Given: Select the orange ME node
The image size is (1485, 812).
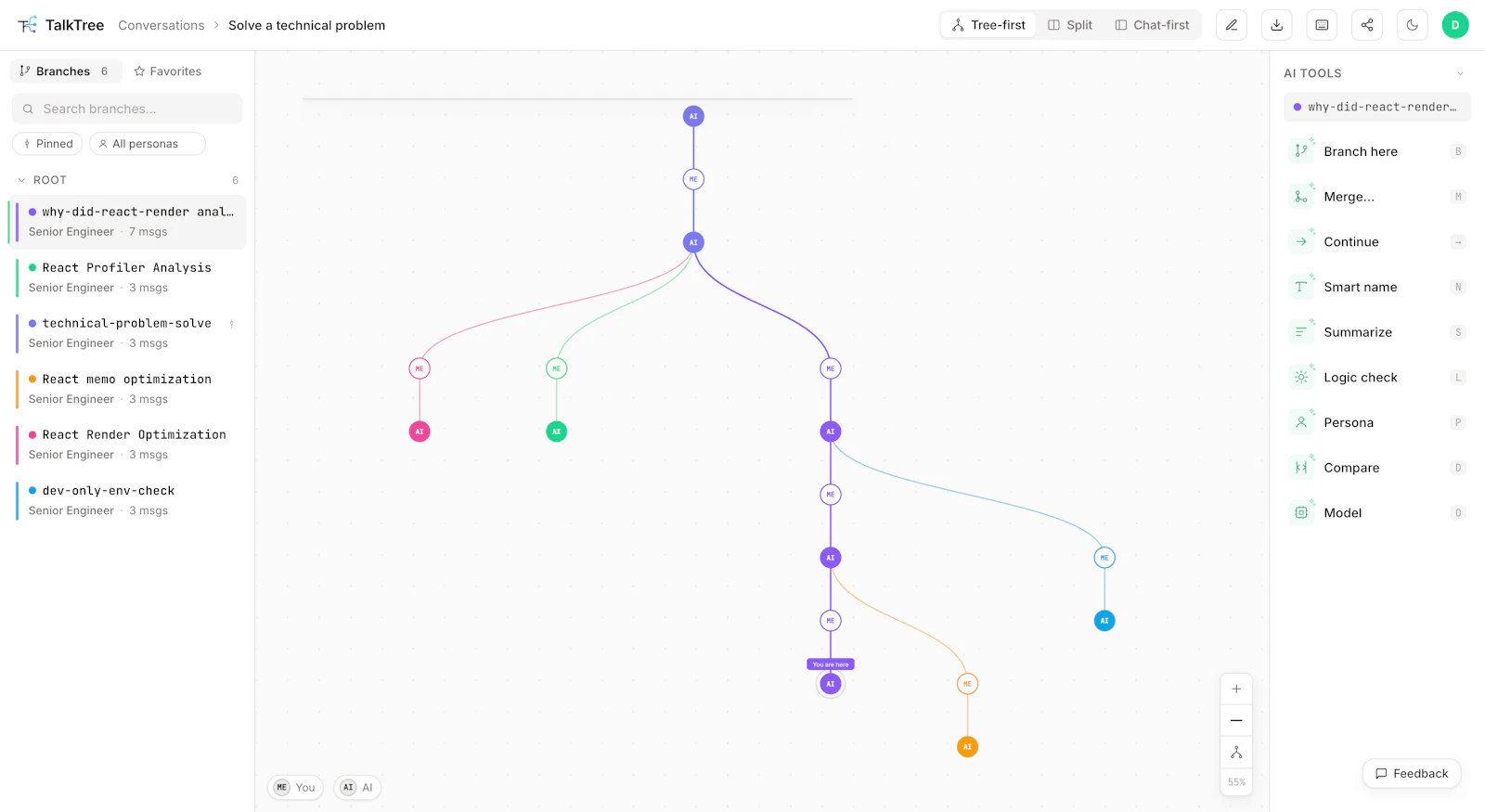Looking at the screenshot, I should tap(967, 684).
